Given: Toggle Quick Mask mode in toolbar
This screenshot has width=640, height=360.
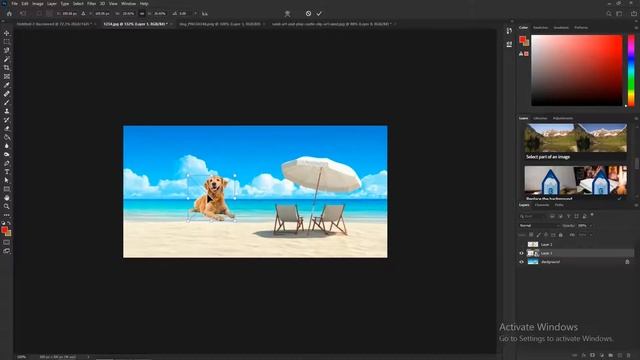Looking at the screenshot, I should click(x=7, y=242).
